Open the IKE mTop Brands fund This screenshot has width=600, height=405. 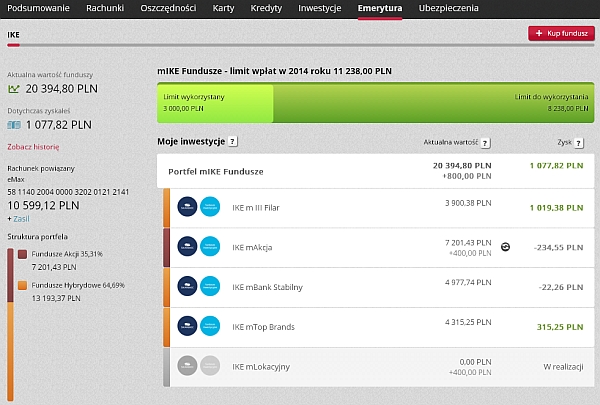(378, 327)
